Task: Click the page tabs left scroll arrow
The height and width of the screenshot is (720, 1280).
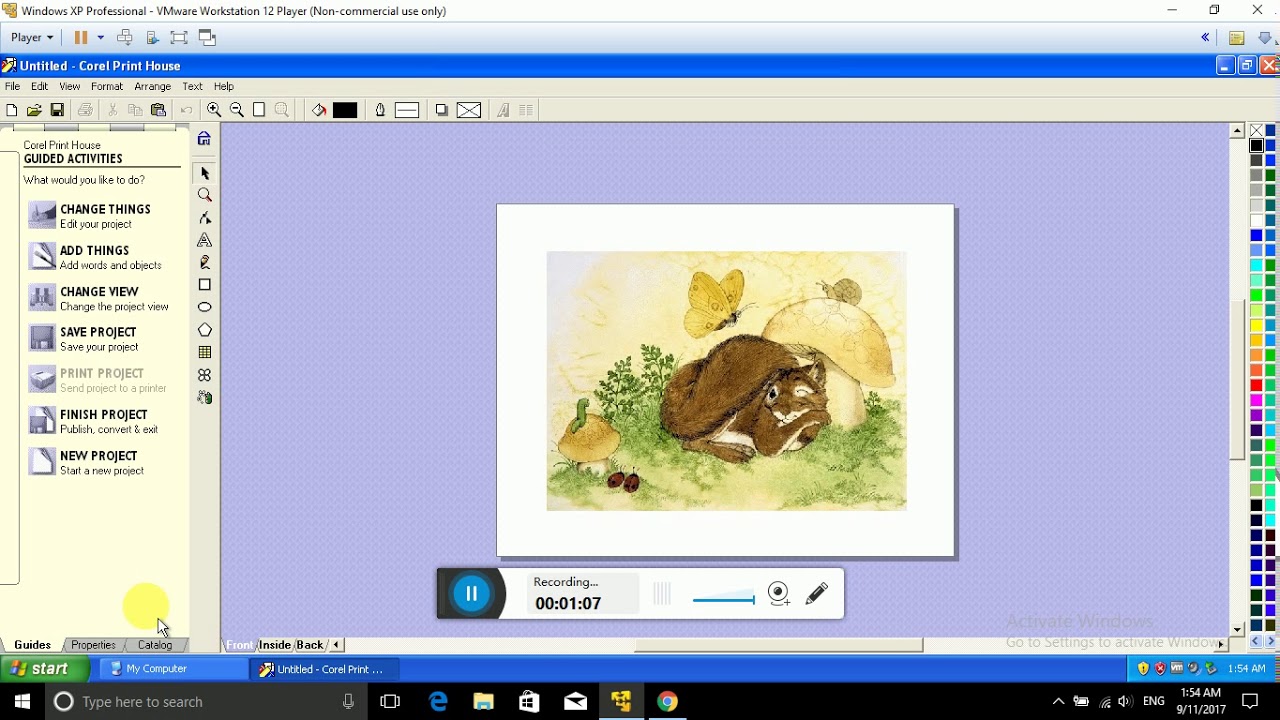Action: pyautogui.click(x=336, y=645)
